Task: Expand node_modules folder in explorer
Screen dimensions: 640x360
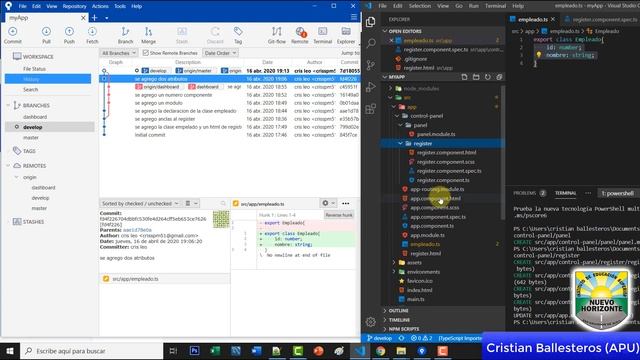Action: [390, 88]
